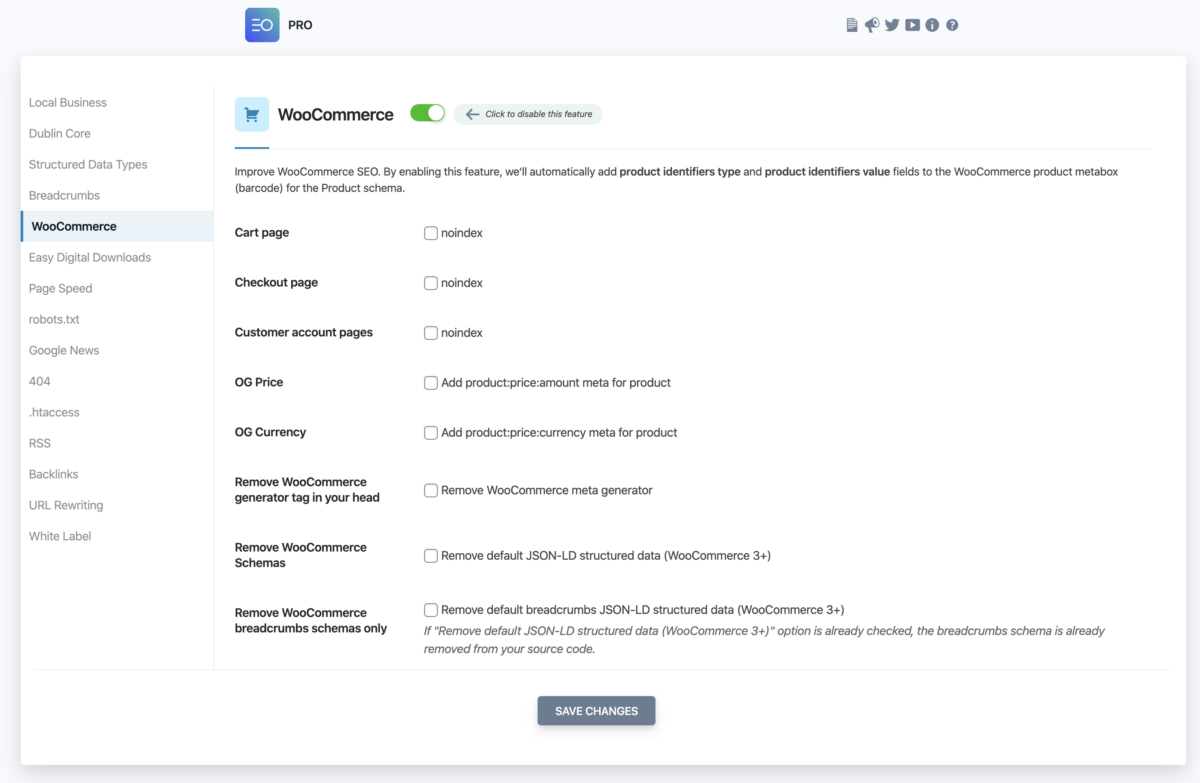The width and height of the screenshot is (1200, 783).
Task: Check noindex for Cart page
Action: 431,233
